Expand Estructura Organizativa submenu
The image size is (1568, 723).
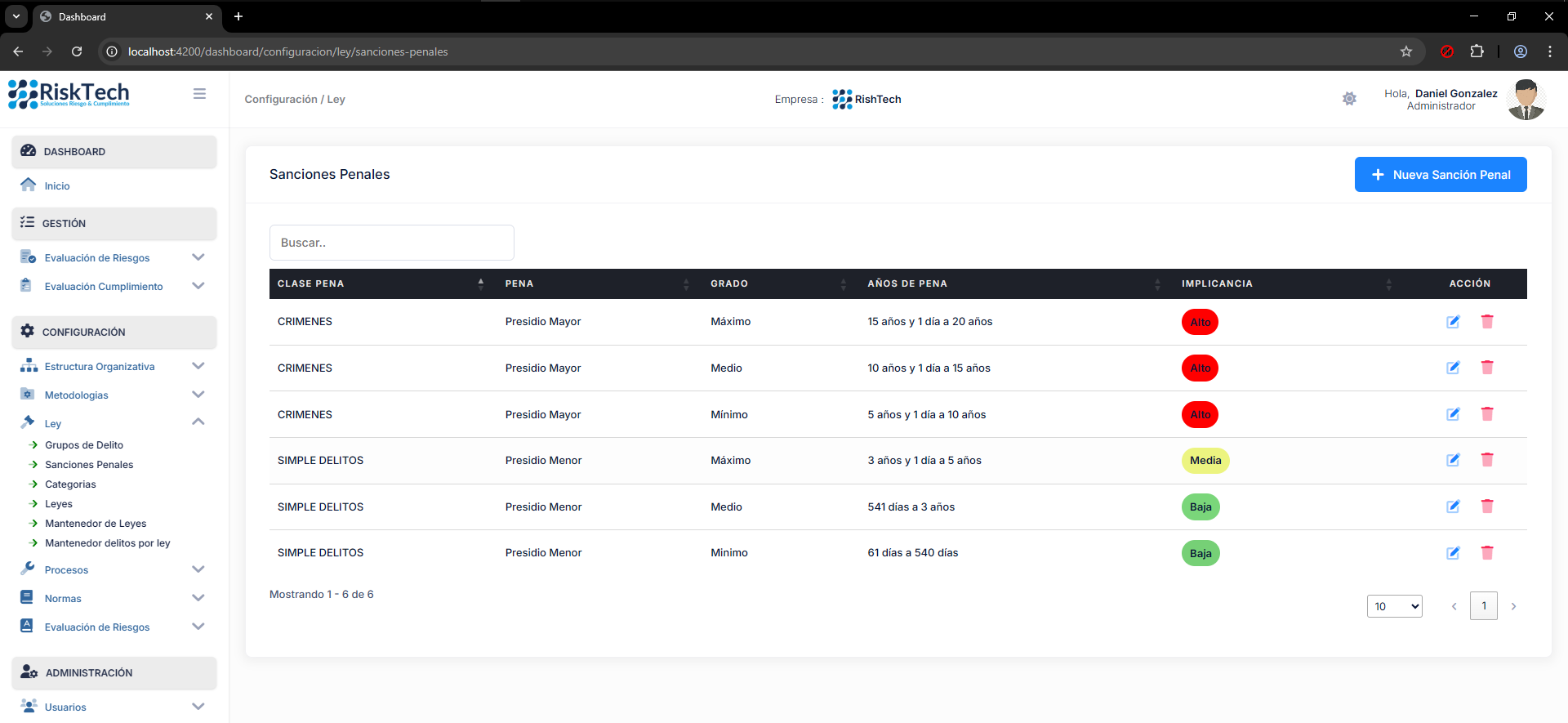[x=198, y=366]
